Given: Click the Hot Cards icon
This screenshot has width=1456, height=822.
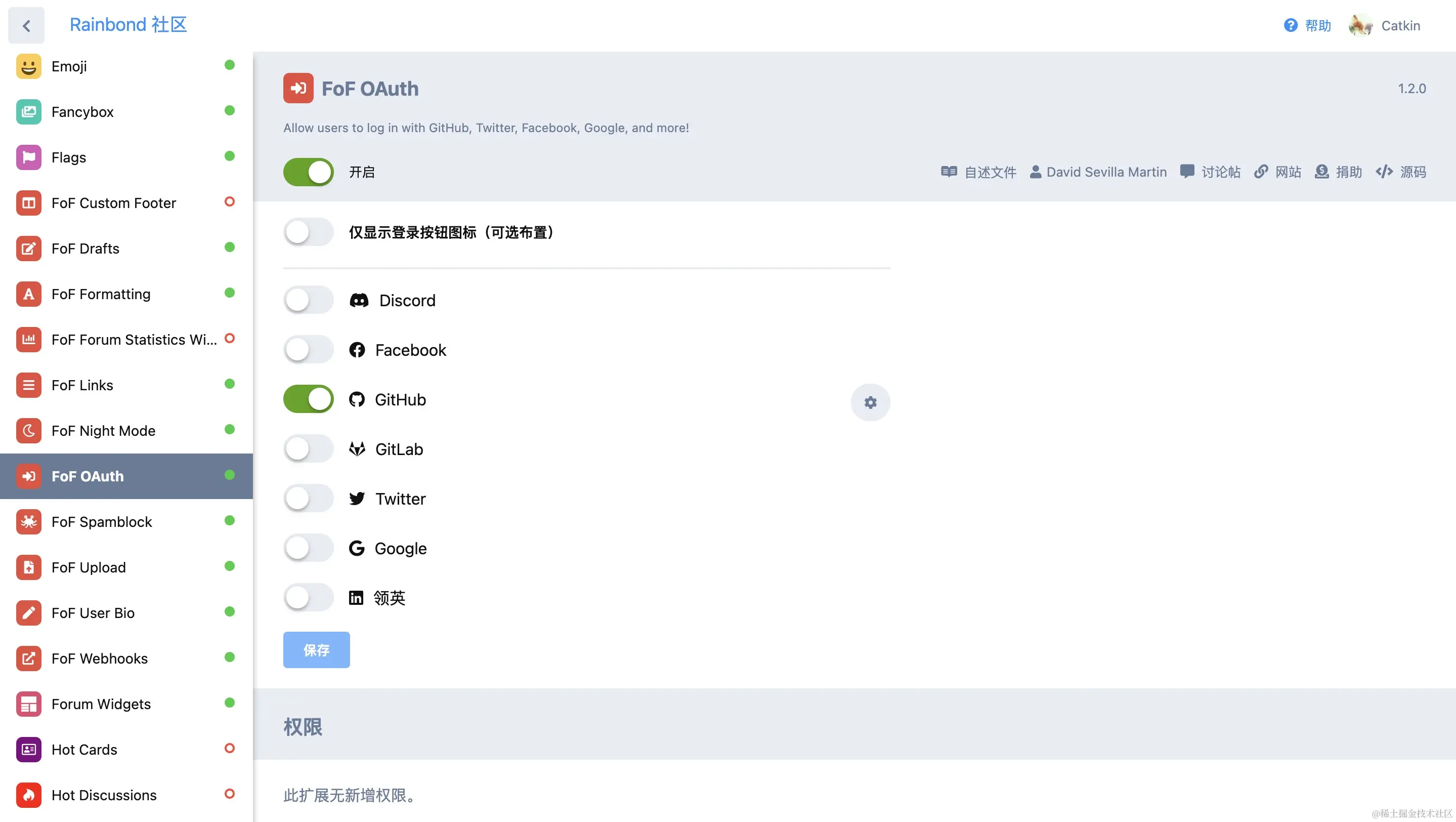Looking at the screenshot, I should click(x=29, y=750).
